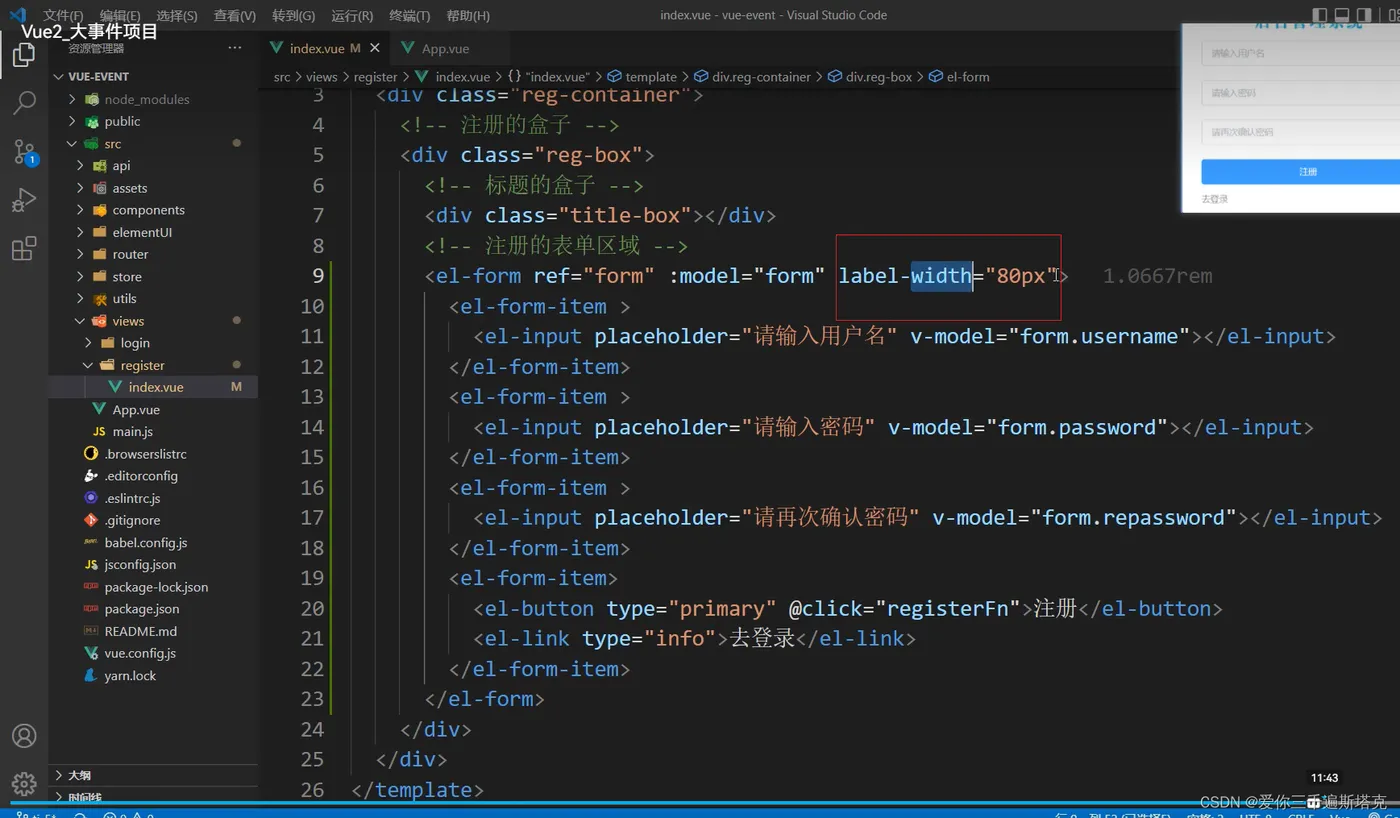Open the Run and Debug view

[24, 200]
